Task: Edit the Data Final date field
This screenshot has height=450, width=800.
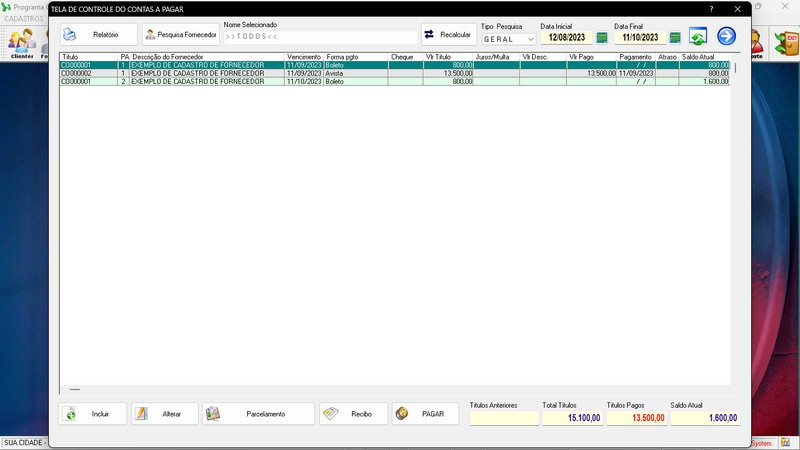Action: click(640, 38)
